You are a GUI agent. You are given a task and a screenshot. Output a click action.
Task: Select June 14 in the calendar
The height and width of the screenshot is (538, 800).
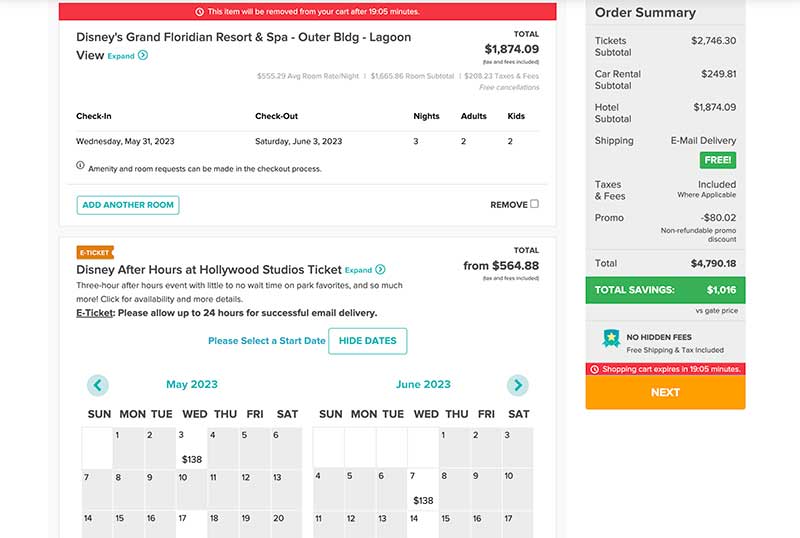[x=423, y=524]
